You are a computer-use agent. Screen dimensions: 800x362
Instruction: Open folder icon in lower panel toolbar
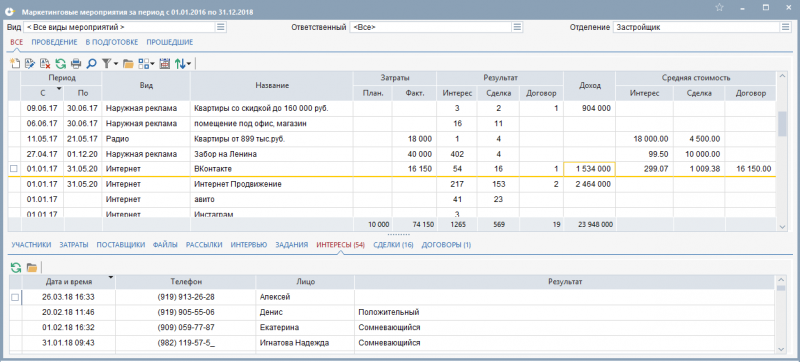pos(32,267)
